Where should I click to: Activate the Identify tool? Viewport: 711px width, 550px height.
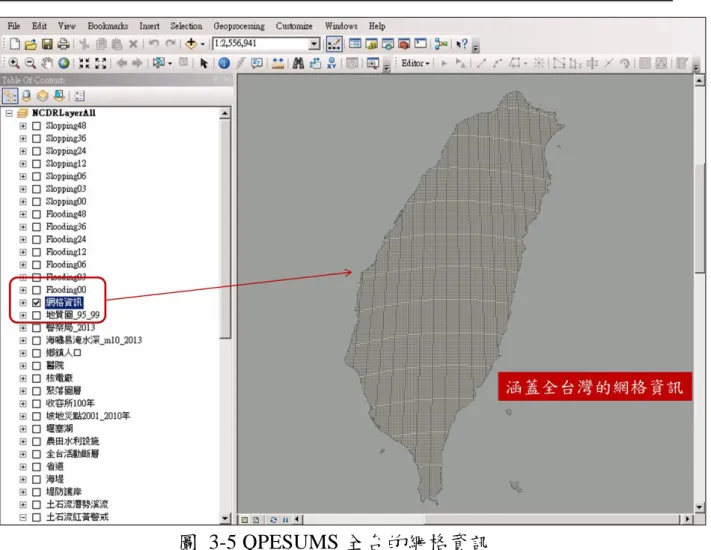(224, 63)
